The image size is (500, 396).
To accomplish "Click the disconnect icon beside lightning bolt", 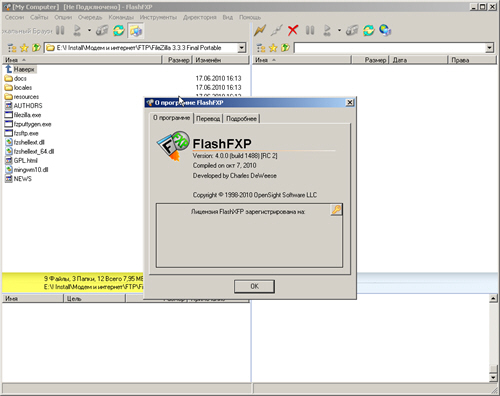I will [276, 31].
